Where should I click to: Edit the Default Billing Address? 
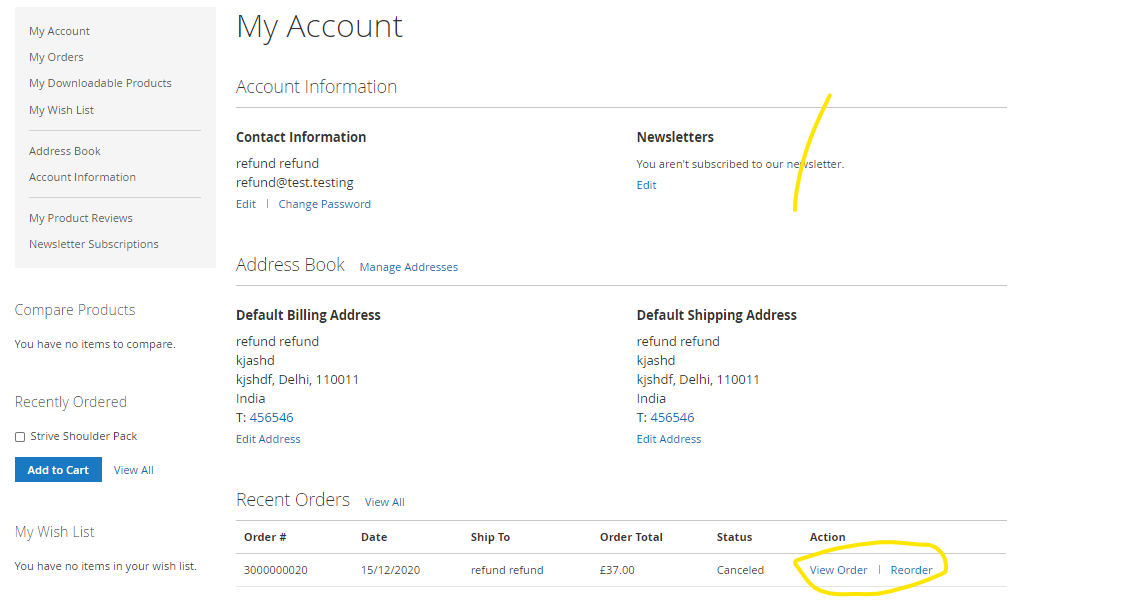pos(268,439)
